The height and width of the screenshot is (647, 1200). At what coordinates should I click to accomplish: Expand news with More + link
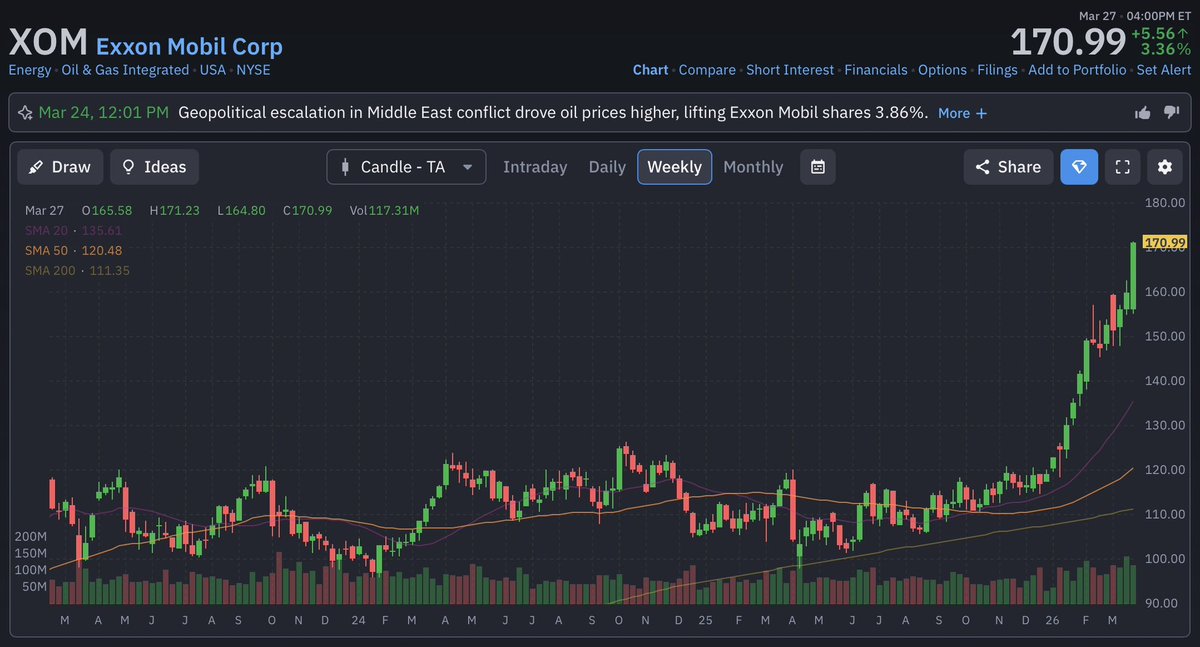point(962,113)
